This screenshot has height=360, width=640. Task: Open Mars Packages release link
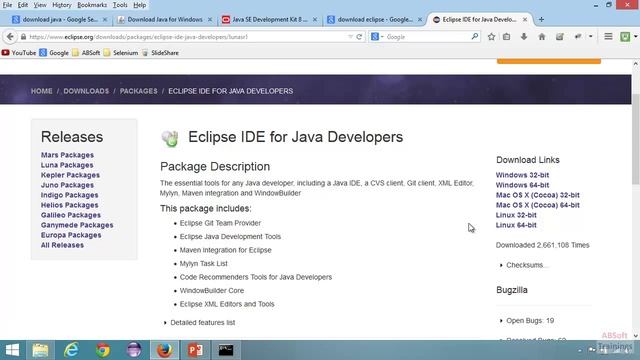[67, 155]
